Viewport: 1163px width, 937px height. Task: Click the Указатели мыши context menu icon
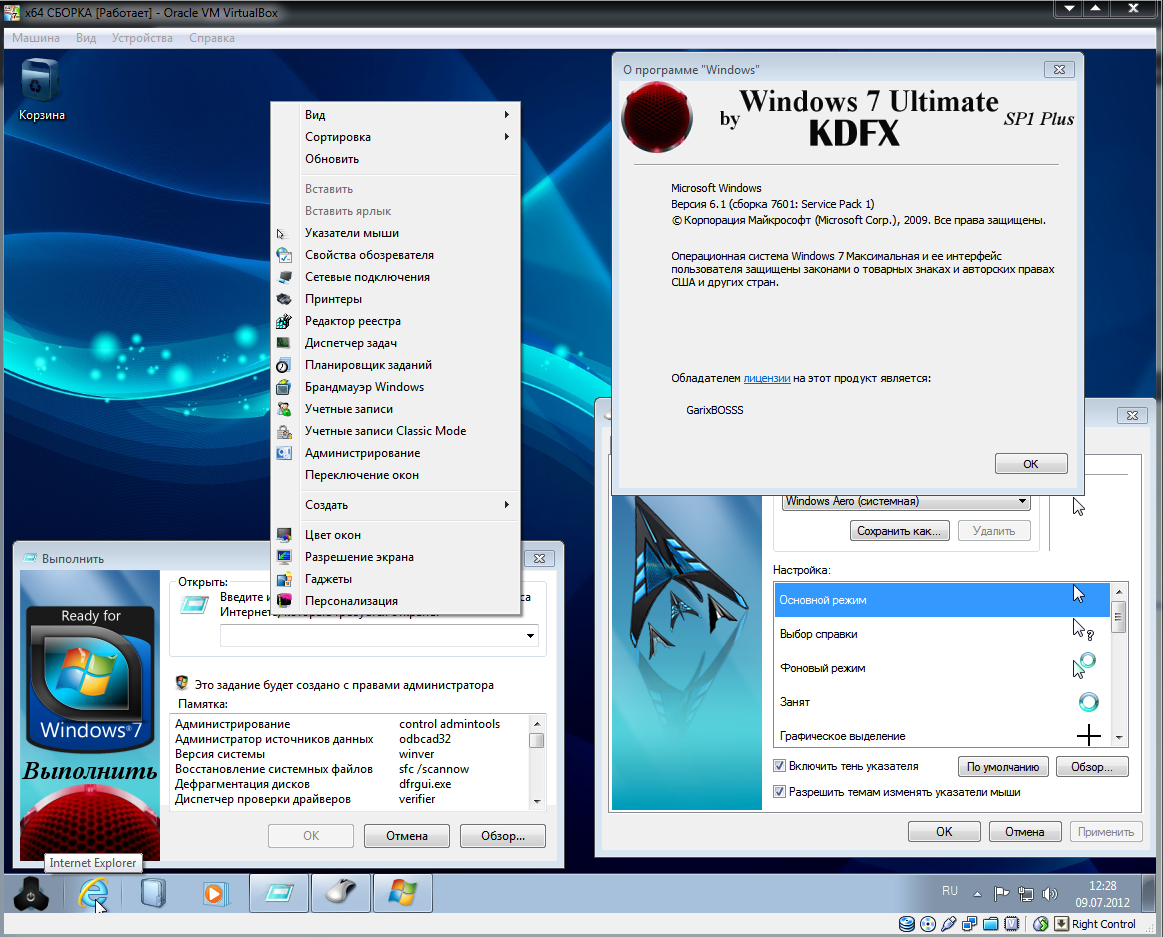click(x=281, y=234)
